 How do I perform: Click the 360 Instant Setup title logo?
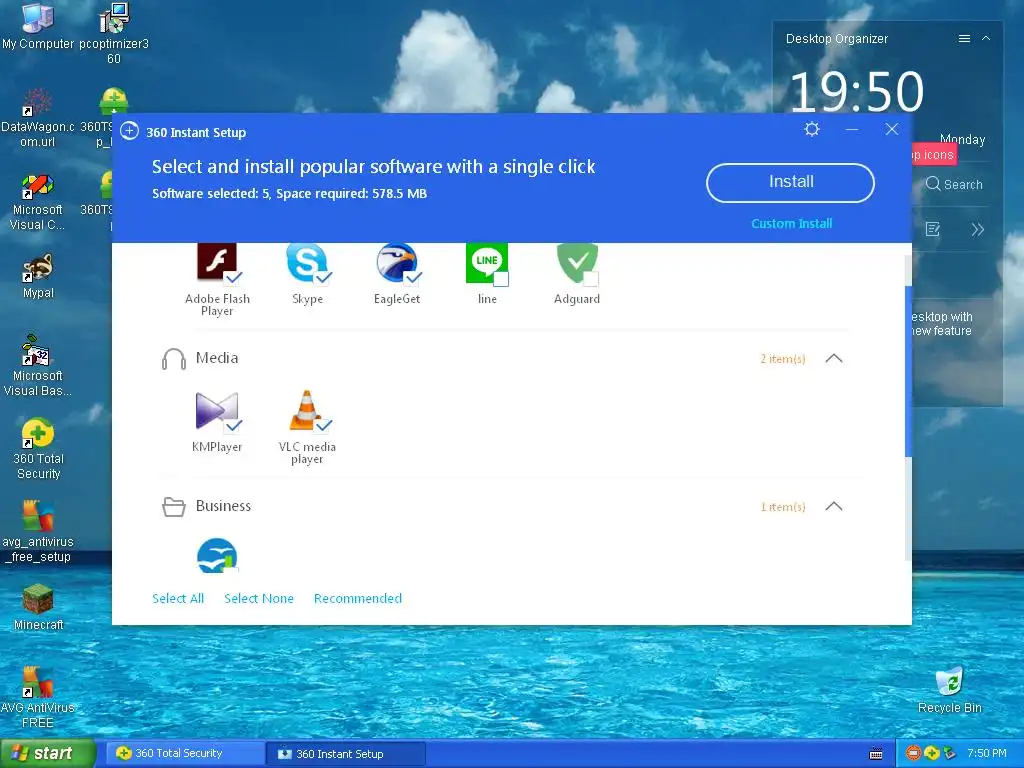[129, 131]
